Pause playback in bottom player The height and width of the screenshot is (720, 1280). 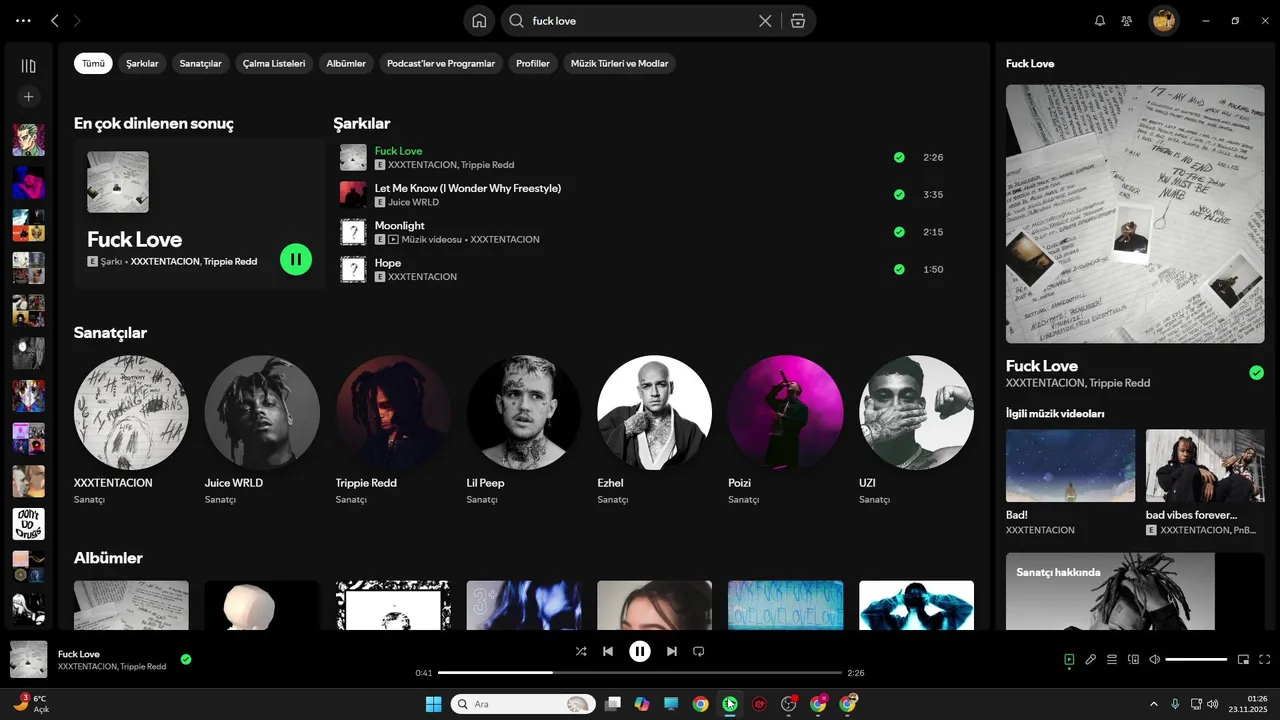[x=640, y=651]
